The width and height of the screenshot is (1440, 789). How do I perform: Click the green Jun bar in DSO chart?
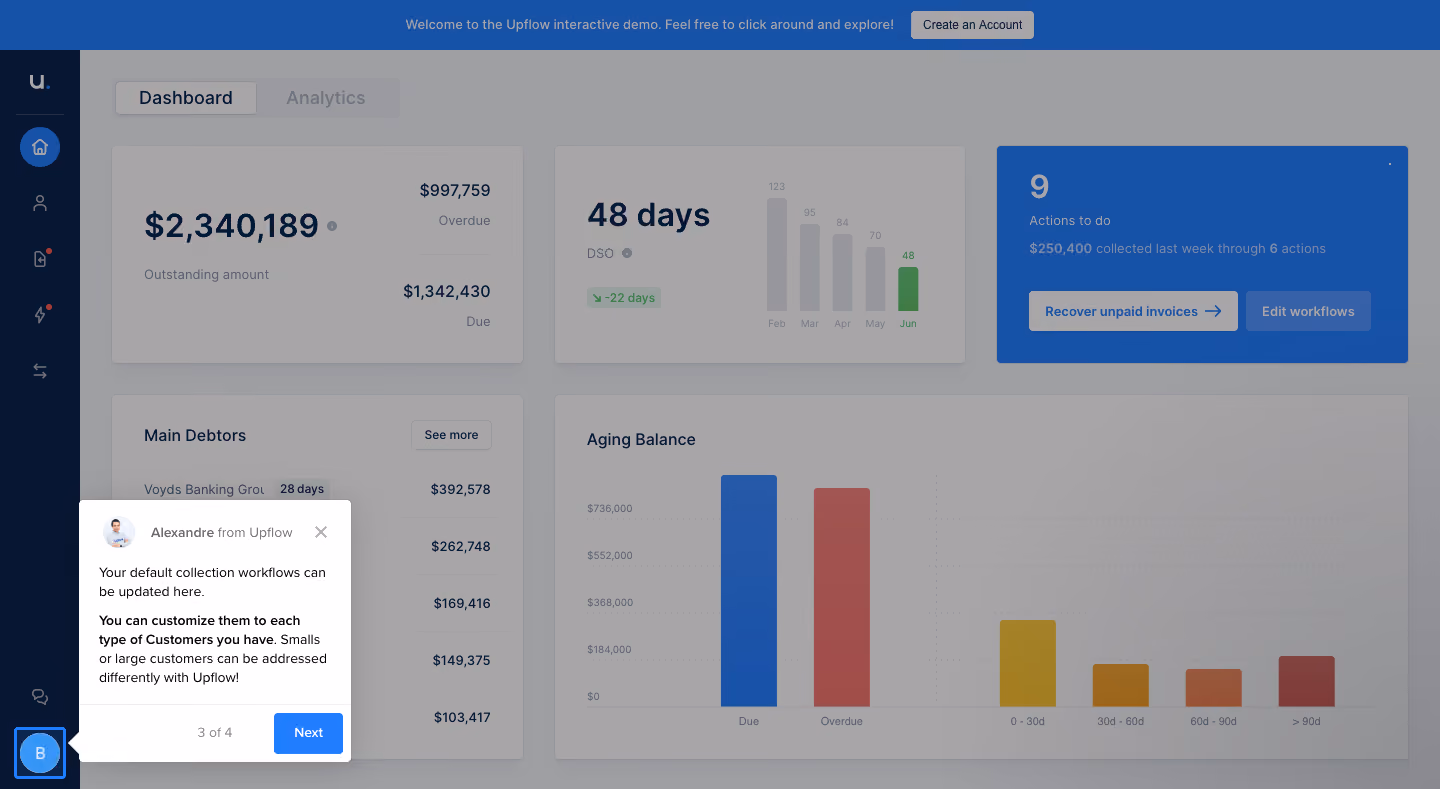908,289
